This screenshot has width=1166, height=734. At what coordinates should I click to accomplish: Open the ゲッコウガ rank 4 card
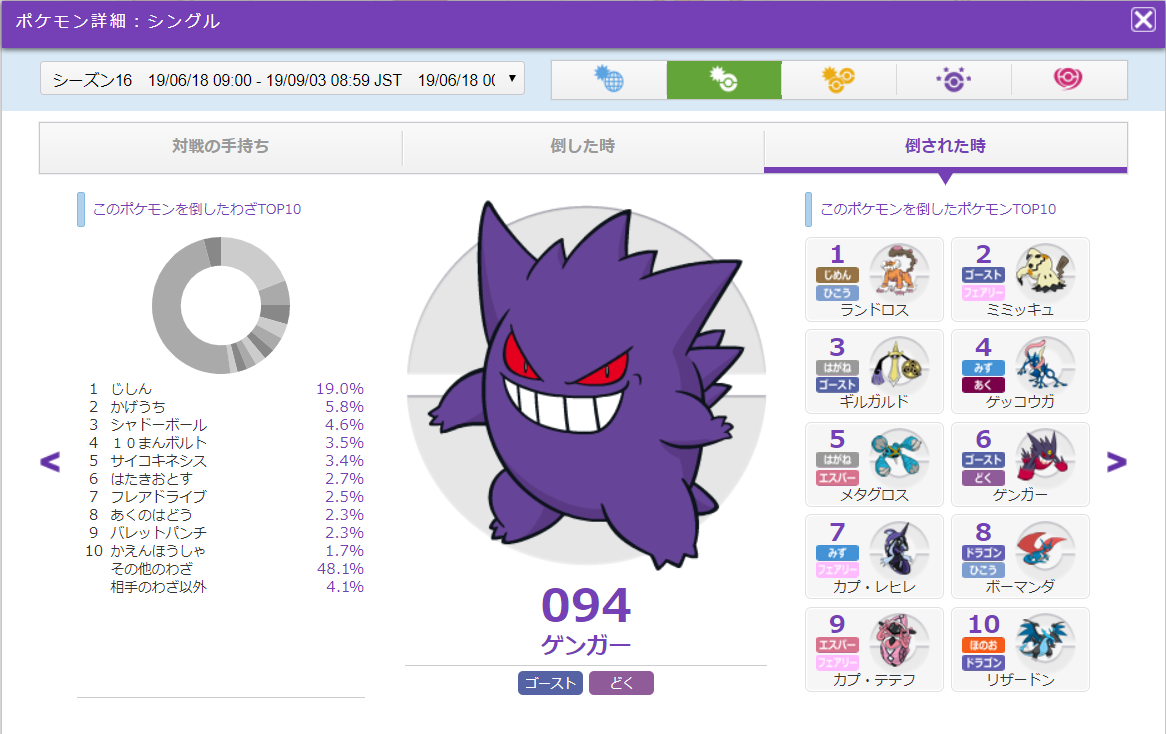click(1020, 372)
